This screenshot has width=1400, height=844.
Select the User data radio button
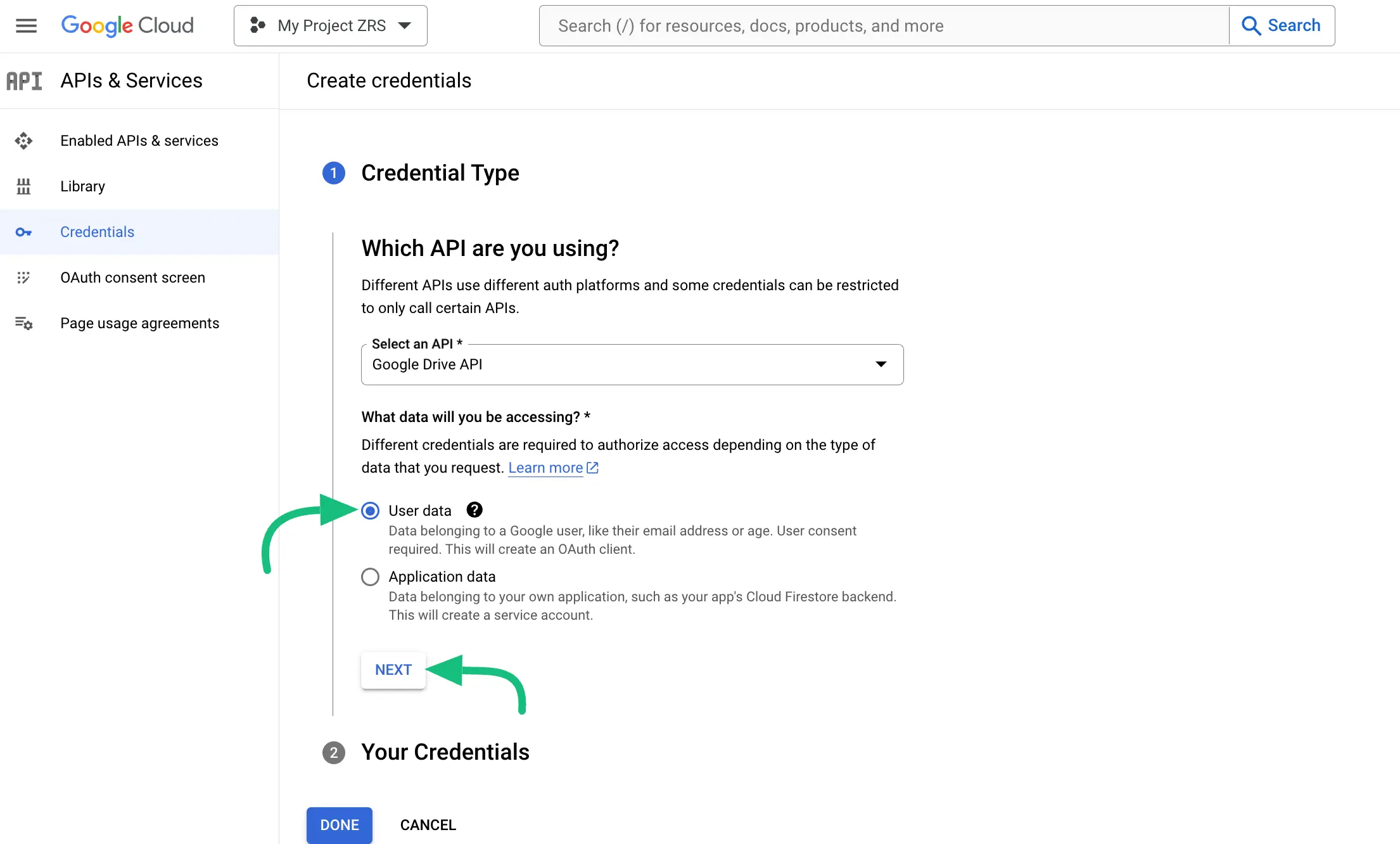[370, 510]
